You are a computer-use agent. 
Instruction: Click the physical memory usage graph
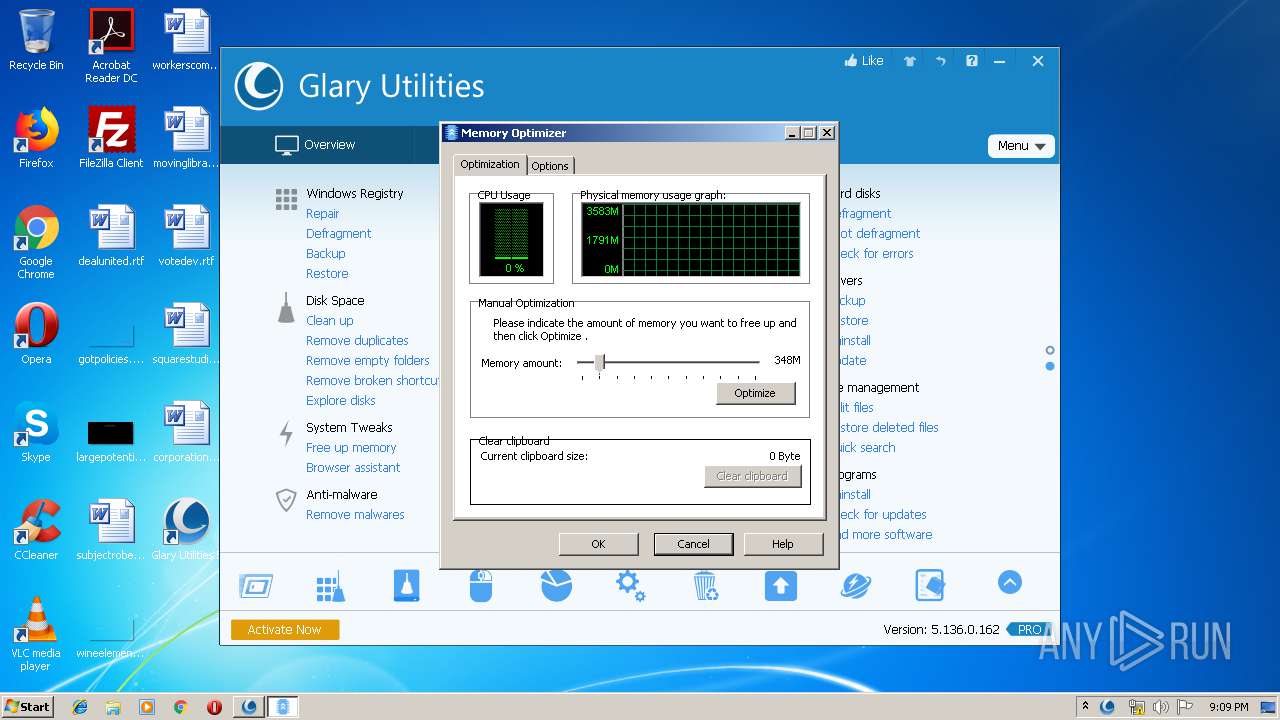(x=690, y=239)
